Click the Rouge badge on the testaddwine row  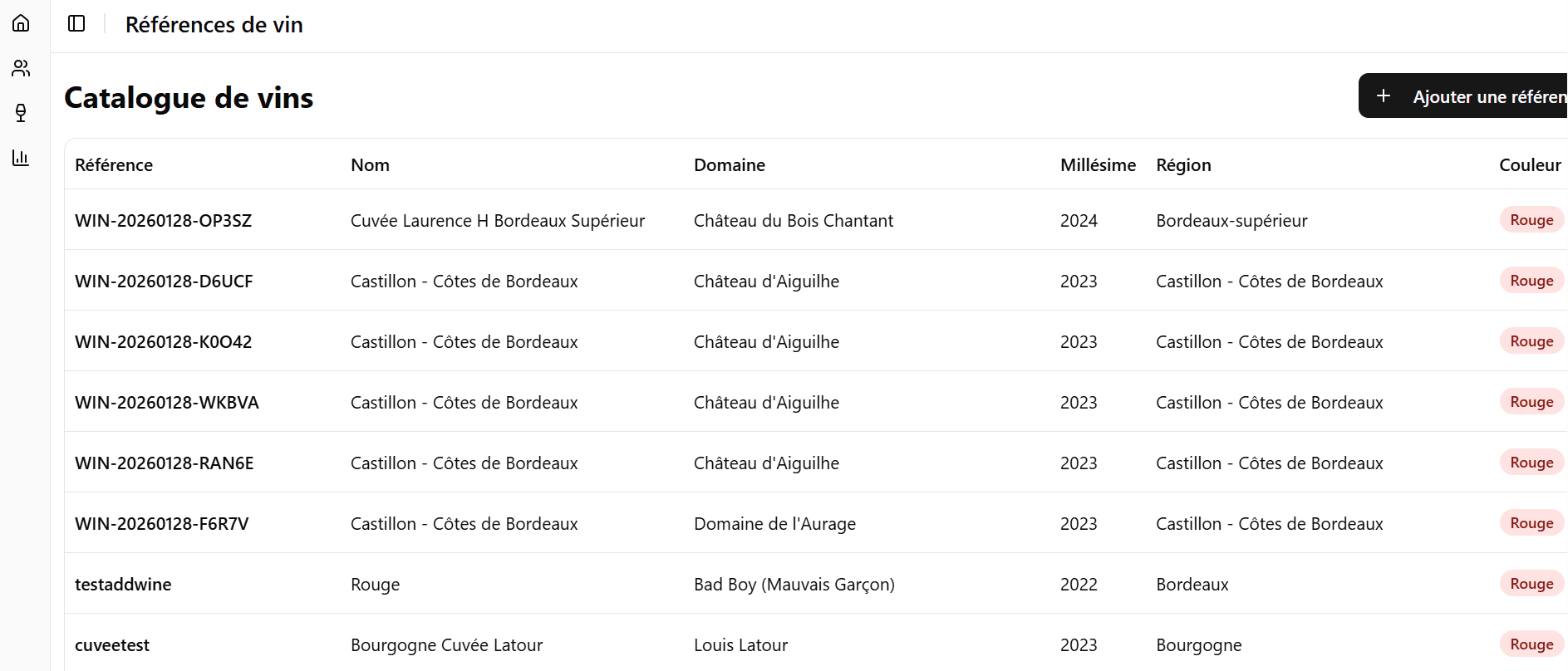pos(1531,583)
